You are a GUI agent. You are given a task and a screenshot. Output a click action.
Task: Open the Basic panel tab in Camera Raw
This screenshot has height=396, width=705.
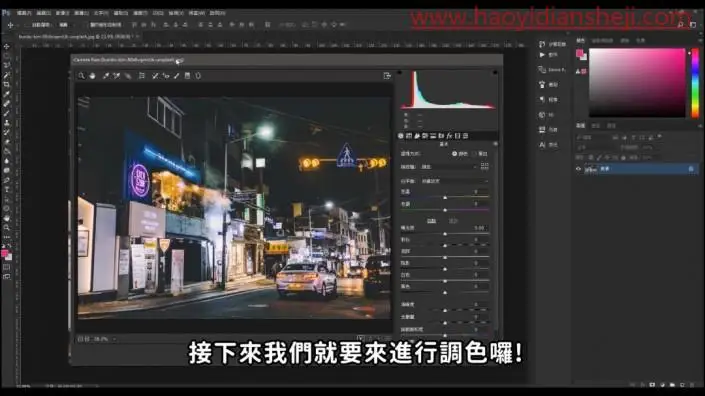(x=401, y=135)
